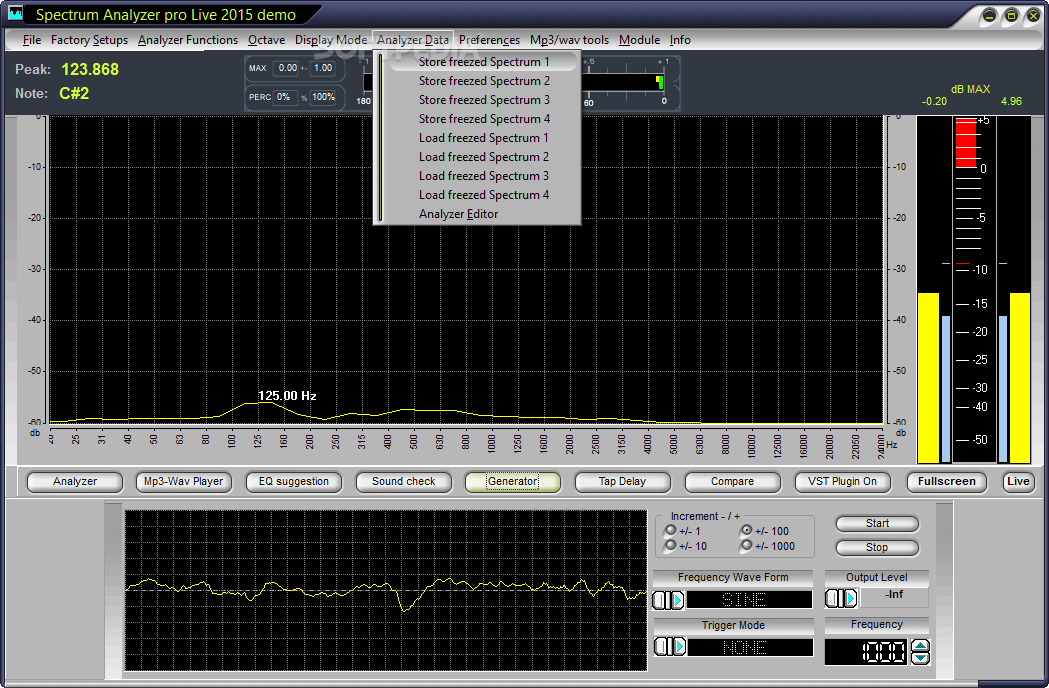Decrease generator Frequency with the down arrow
The image size is (1049, 688).
pos(921,658)
